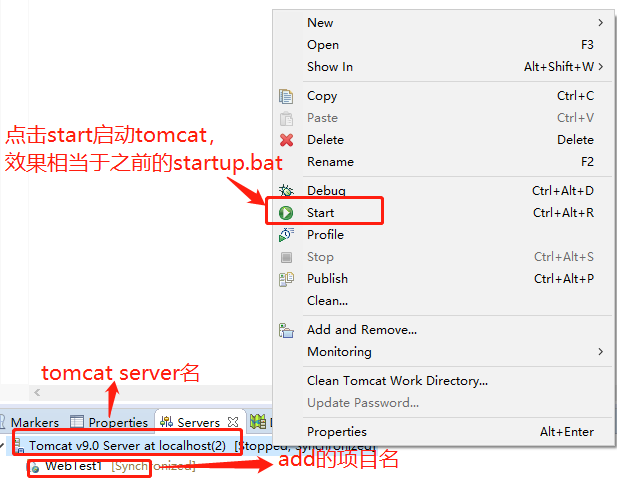
Task: Switch to the Servers tab
Action: [x=200, y=422]
